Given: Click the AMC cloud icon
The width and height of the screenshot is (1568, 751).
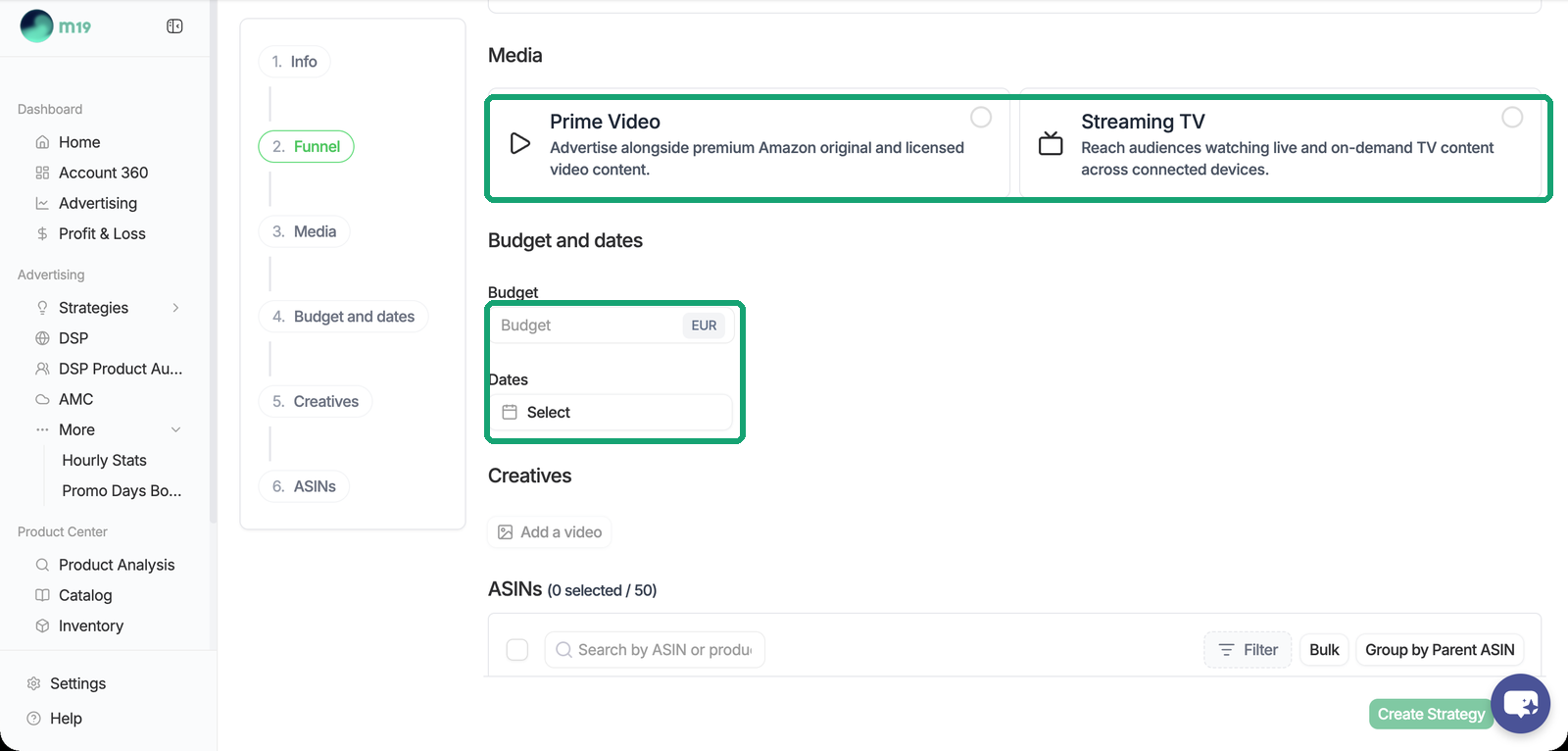Looking at the screenshot, I should point(42,399).
